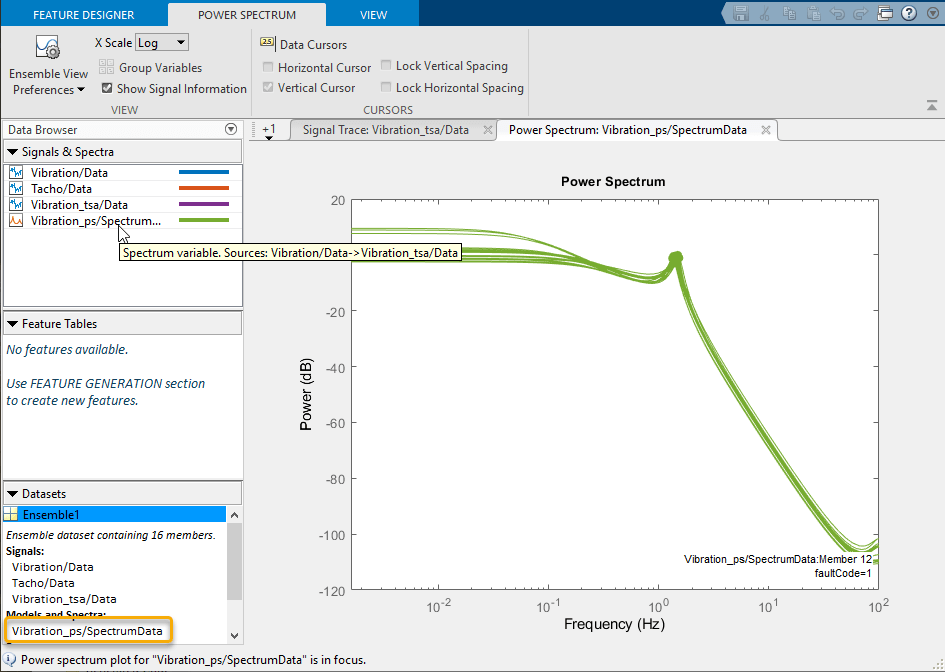Enable Lock Vertical Spacing checkbox
Screen dimensions: 945x672
(x=386, y=65)
